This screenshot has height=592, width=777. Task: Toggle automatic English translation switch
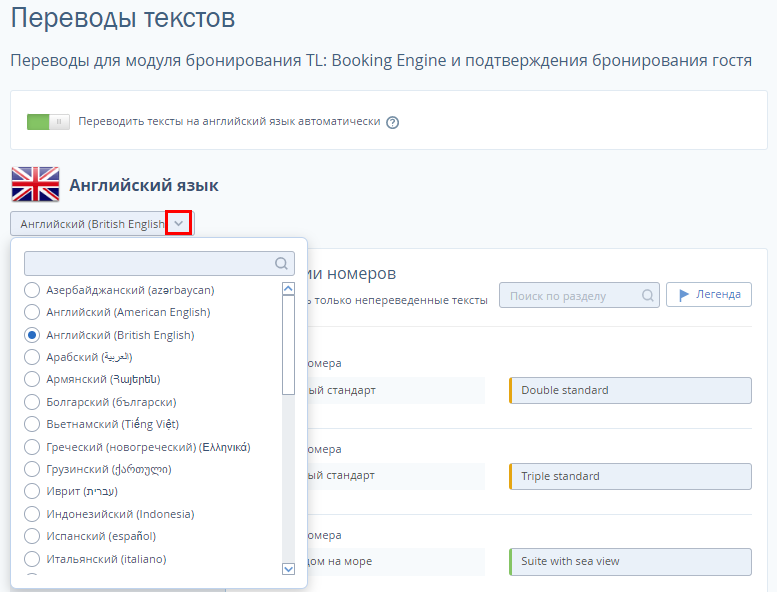point(49,122)
